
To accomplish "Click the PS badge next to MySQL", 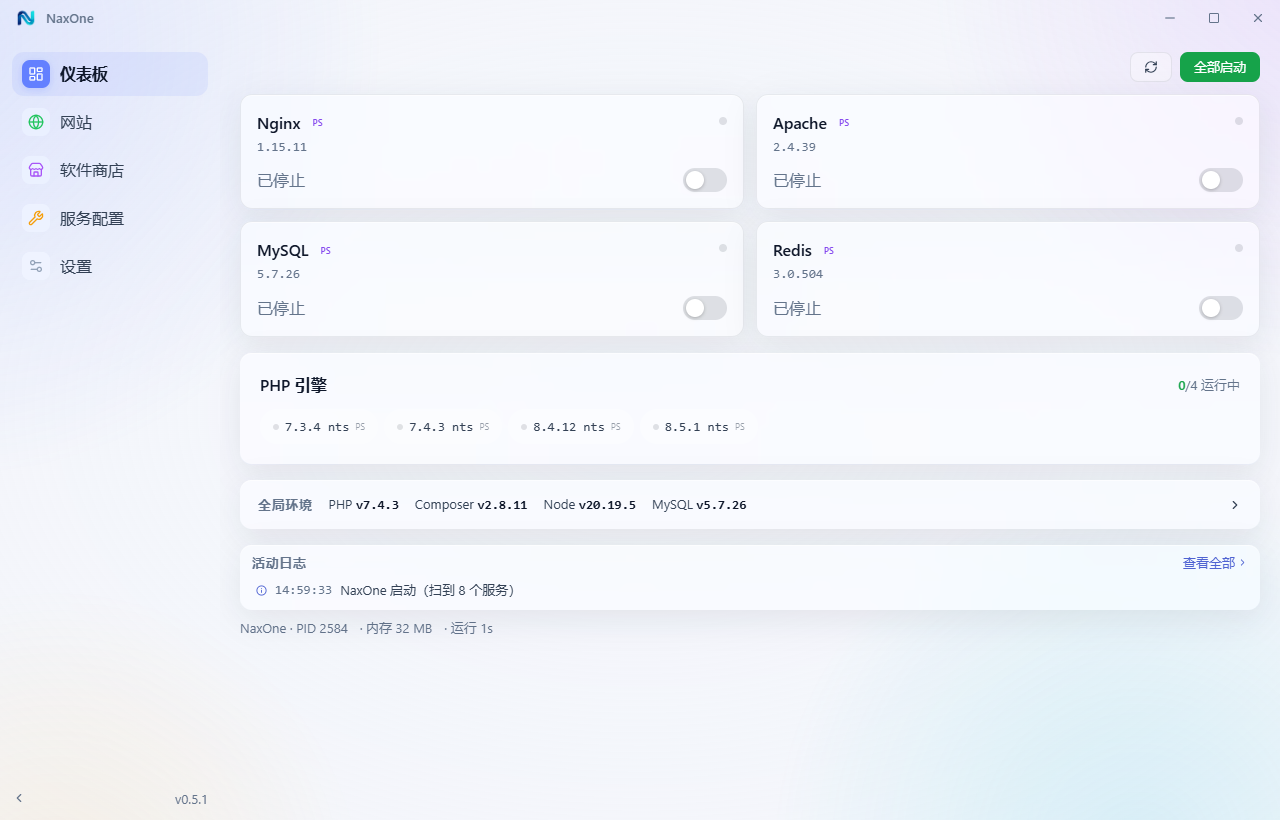I will (325, 251).
